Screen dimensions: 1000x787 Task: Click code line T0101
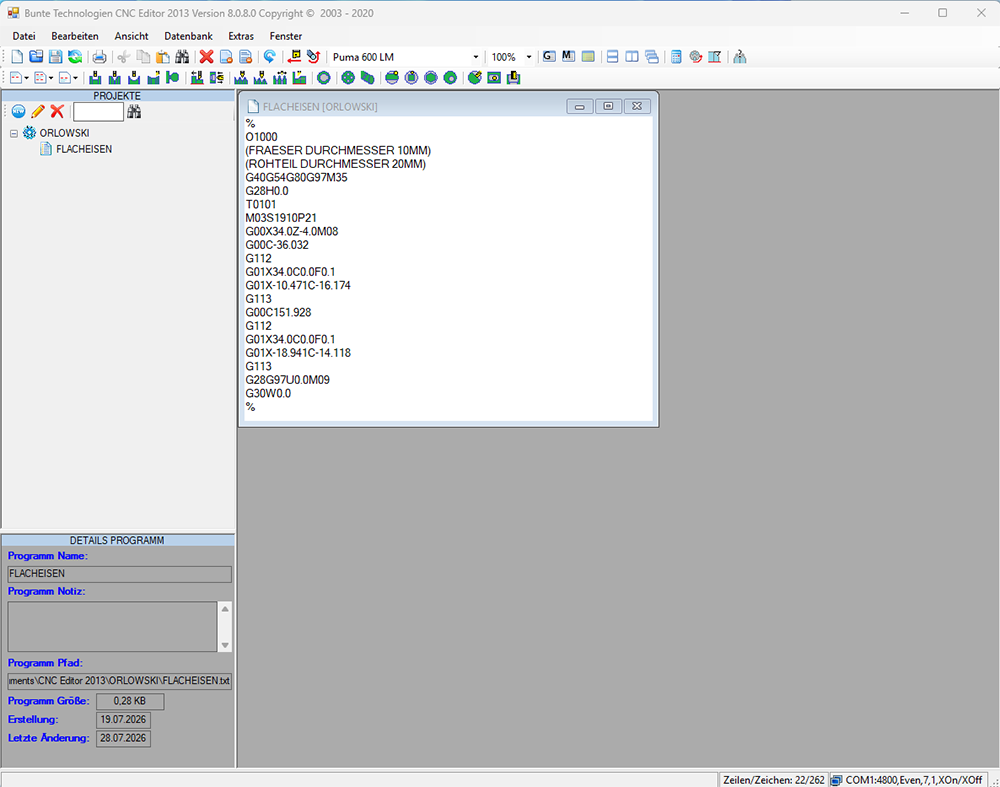261,205
